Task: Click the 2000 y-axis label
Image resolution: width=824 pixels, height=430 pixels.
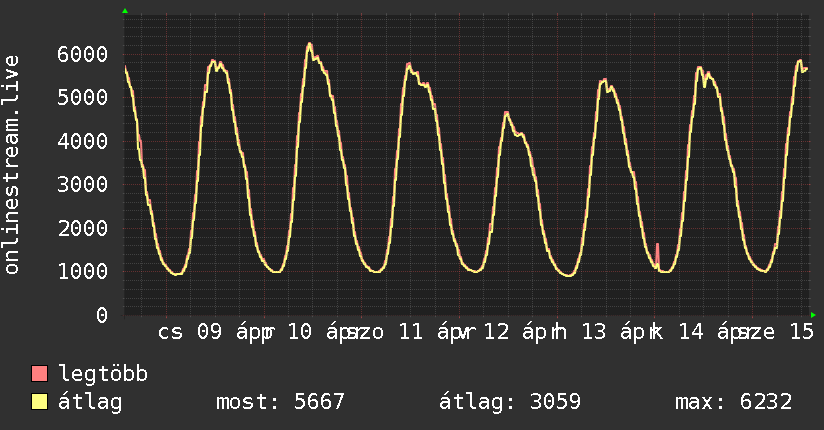Action: pyautogui.click(x=83, y=228)
